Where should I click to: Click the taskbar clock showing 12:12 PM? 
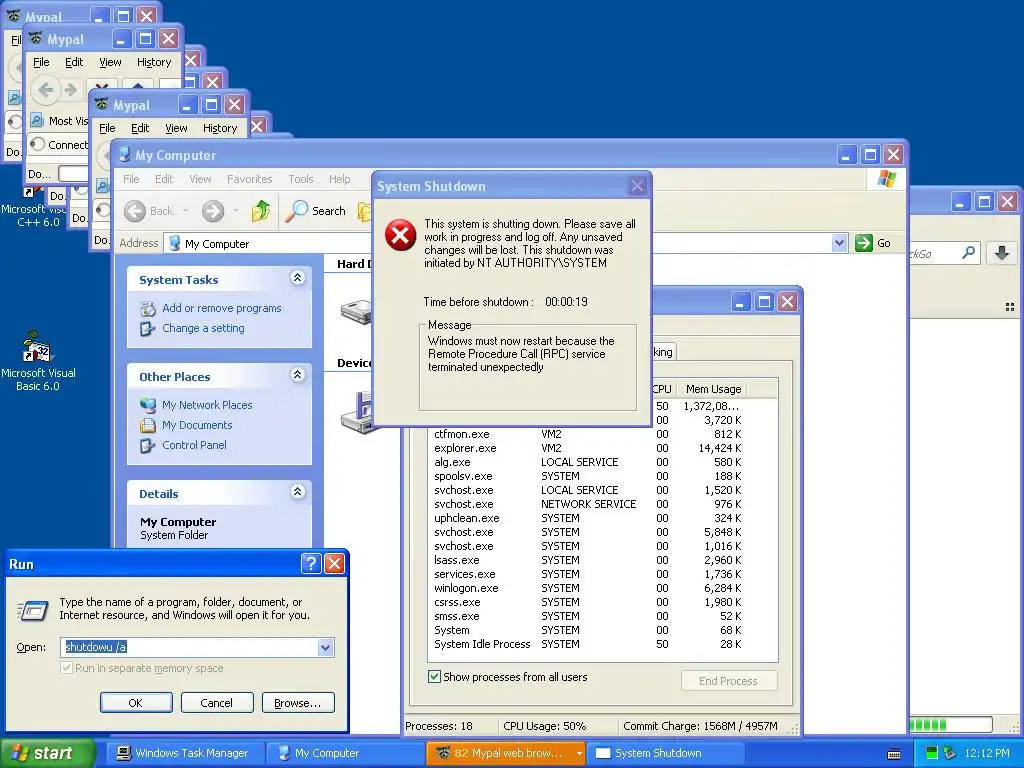[987, 754]
